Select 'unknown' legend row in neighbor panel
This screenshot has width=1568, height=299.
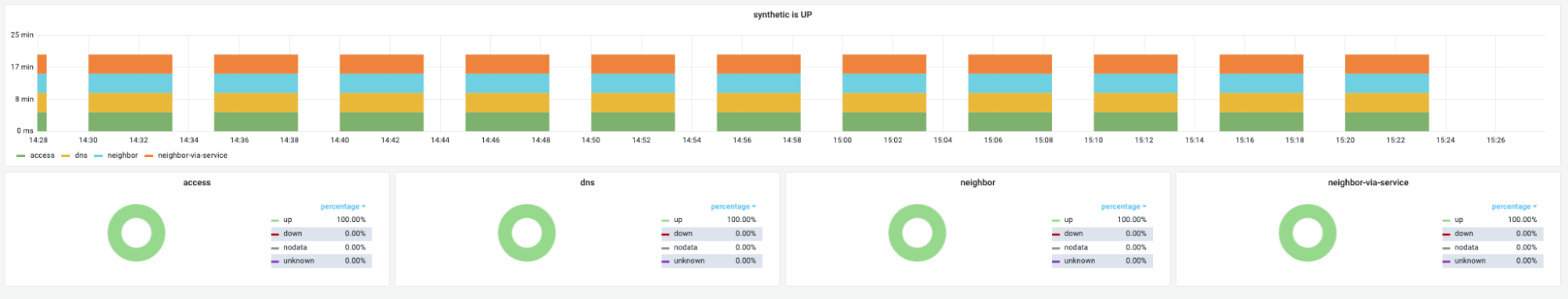click(1102, 261)
